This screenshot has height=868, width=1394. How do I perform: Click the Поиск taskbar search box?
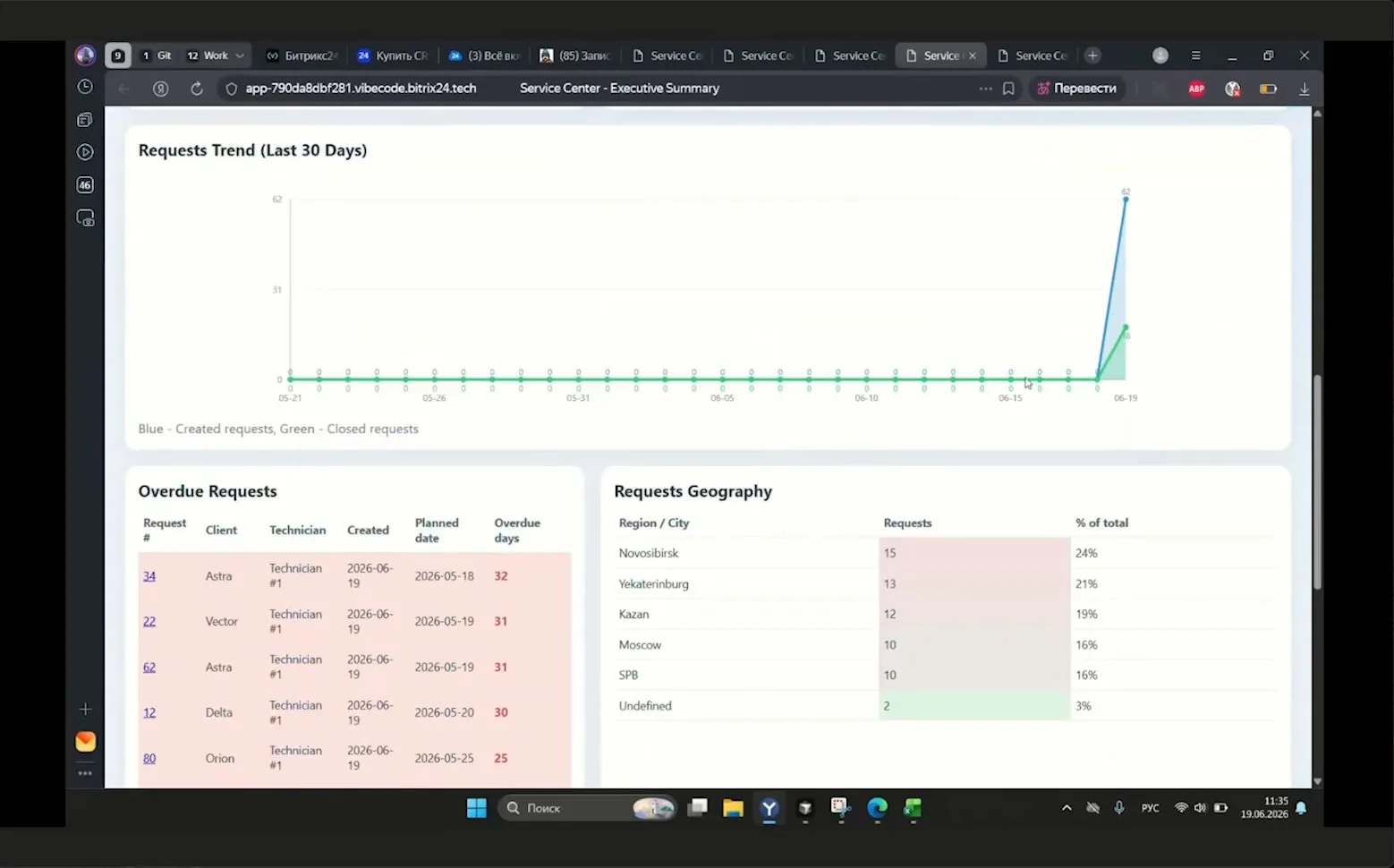pyautogui.click(x=586, y=808)
